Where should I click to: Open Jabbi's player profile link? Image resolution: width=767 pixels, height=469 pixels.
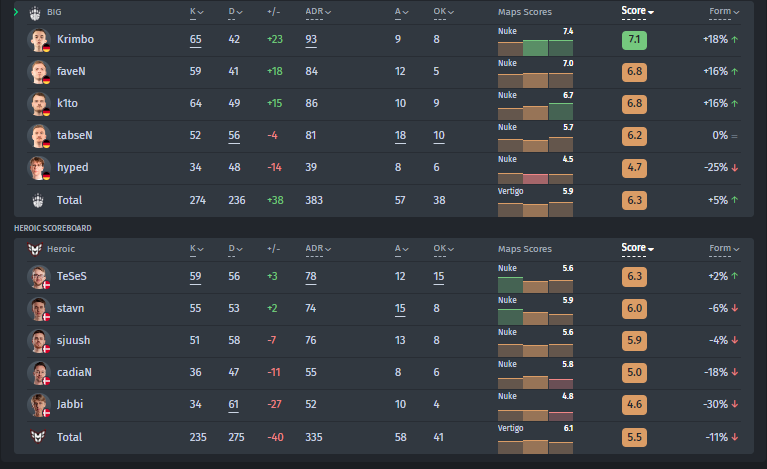coord(70,404)
